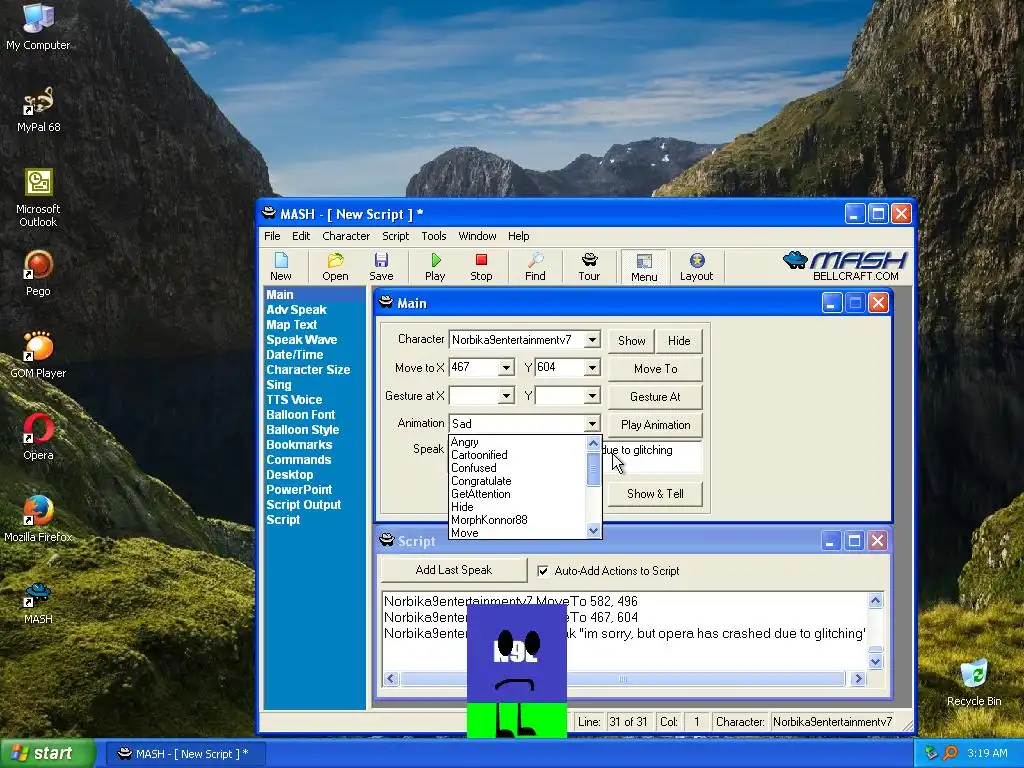Select TTS Voice in side panel

coord(294,400)
